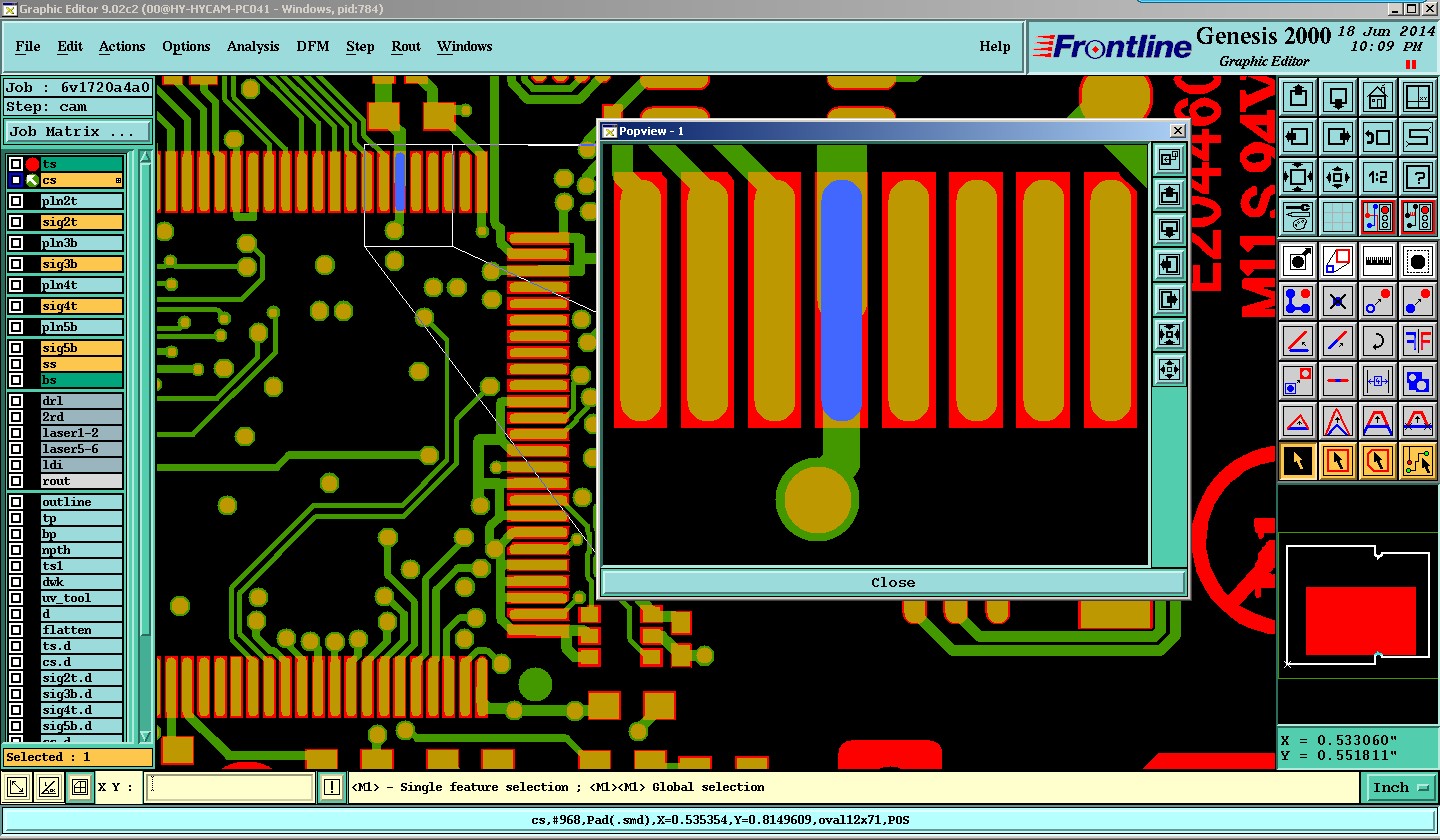Click the layer list vertical scrollbar
Viewport: 1440px width, 840px height.
[146, 400]
